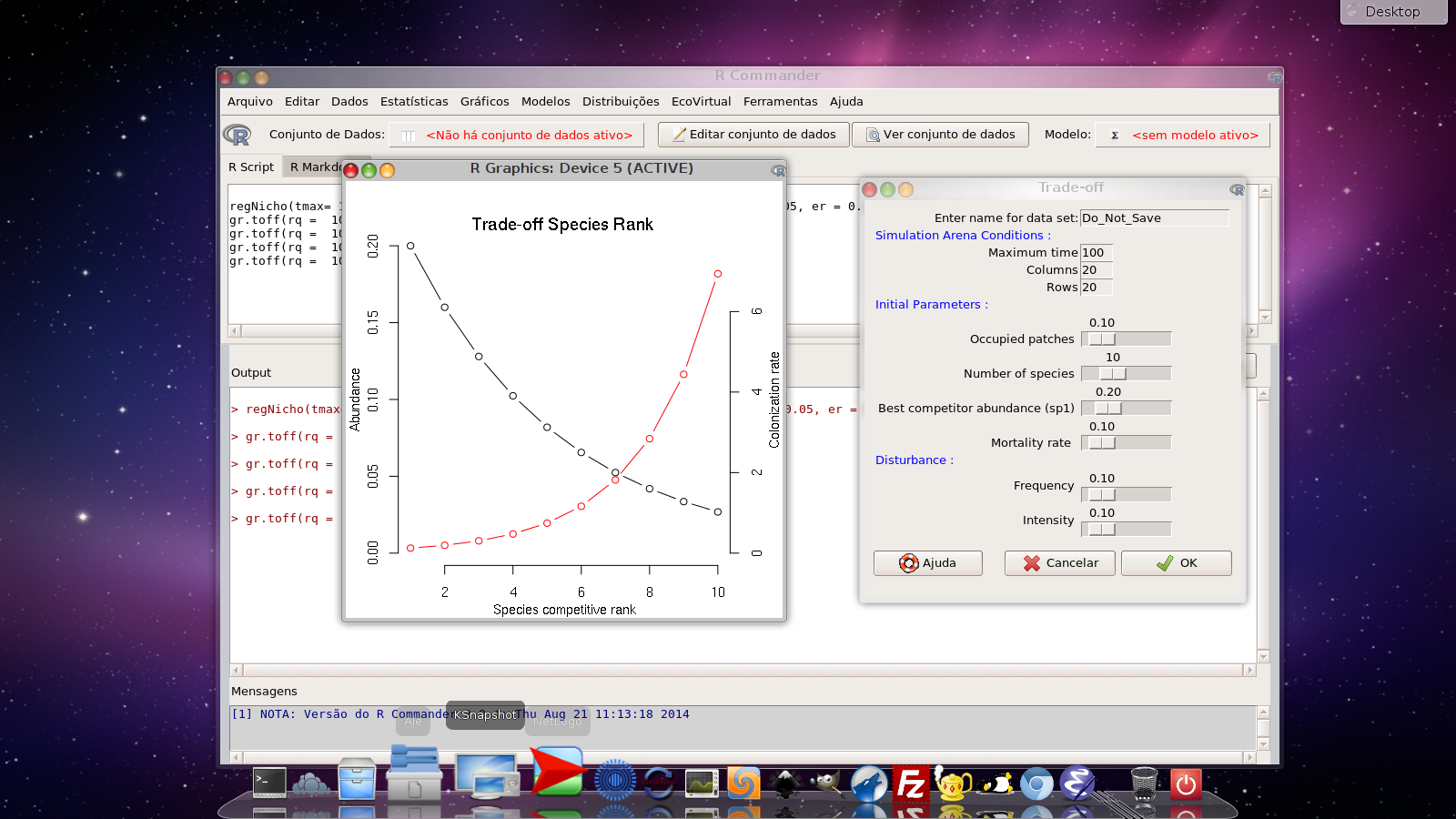
Task: Switch to the R Script tab
Action: point(251,167)
